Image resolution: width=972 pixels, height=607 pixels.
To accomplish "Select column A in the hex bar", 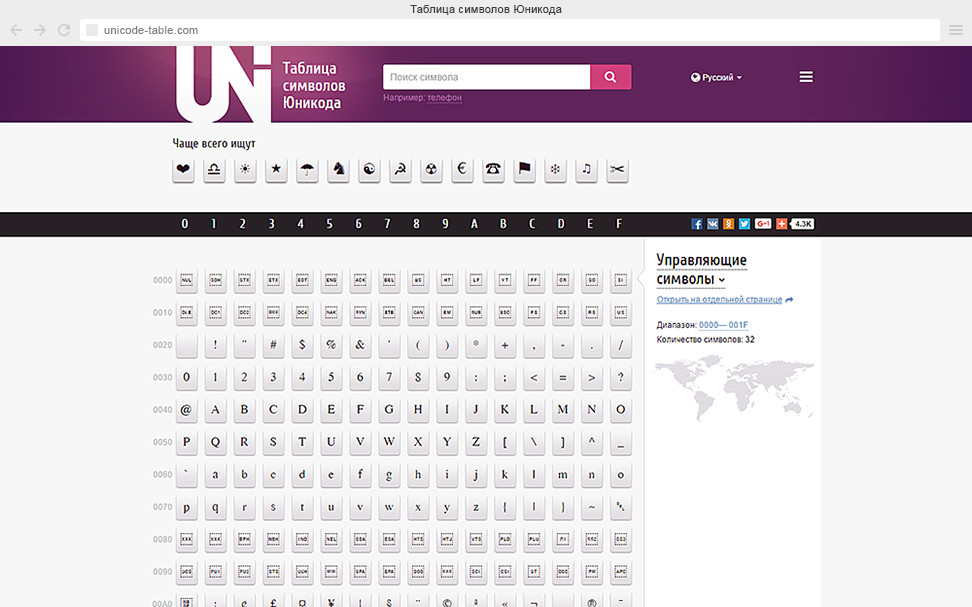I will point(474,224).
